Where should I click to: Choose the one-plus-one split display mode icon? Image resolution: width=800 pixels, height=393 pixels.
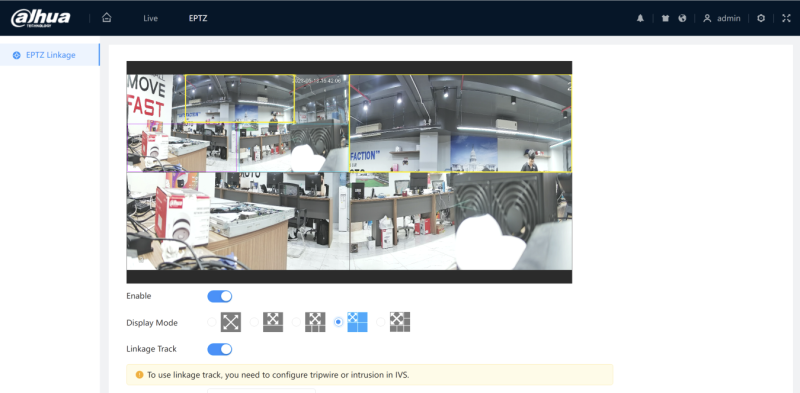(x=273, y=322)
